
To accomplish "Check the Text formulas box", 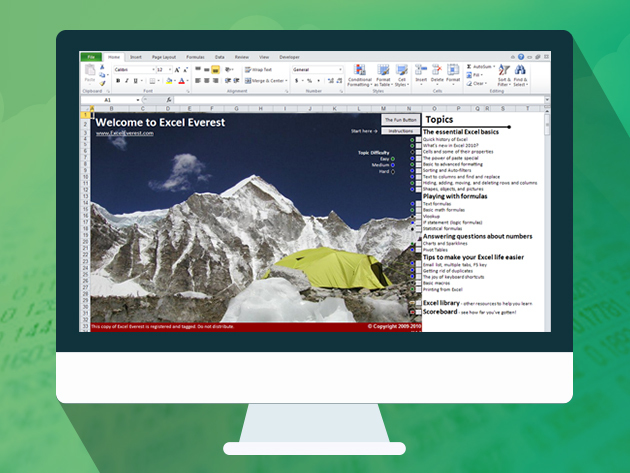I will (418, 204).
